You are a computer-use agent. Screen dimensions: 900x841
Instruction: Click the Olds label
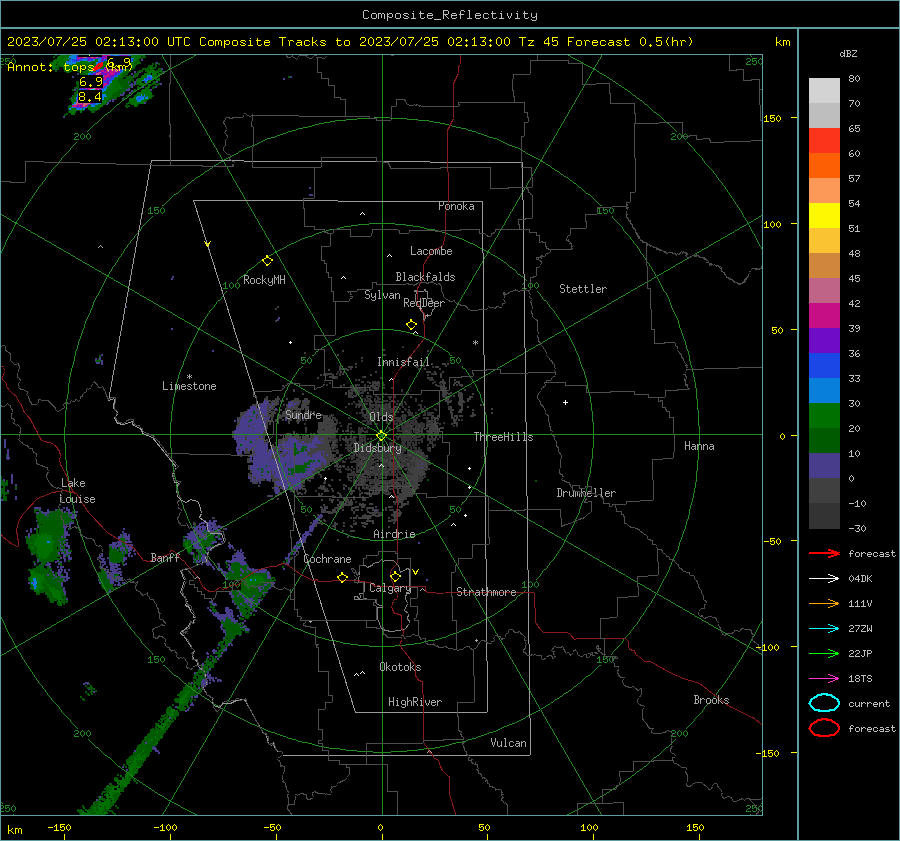381,417
